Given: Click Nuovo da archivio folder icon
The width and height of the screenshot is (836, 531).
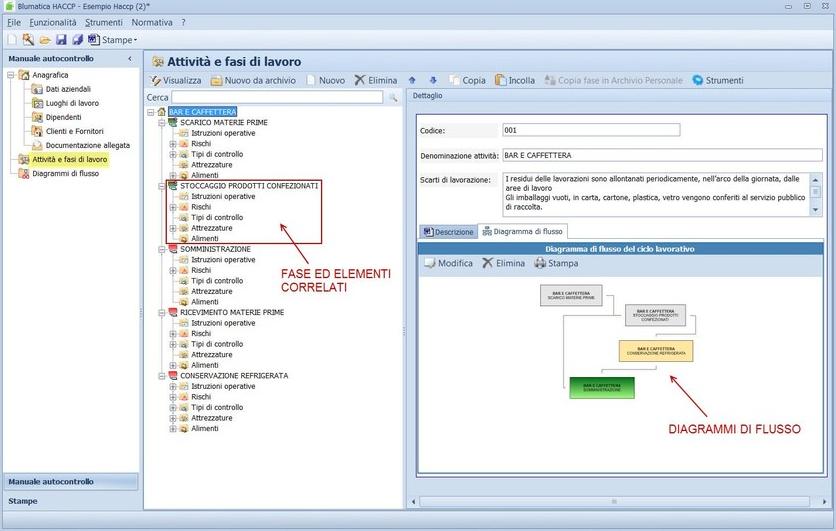Looking at the screenshot, I should click(216, 80).
